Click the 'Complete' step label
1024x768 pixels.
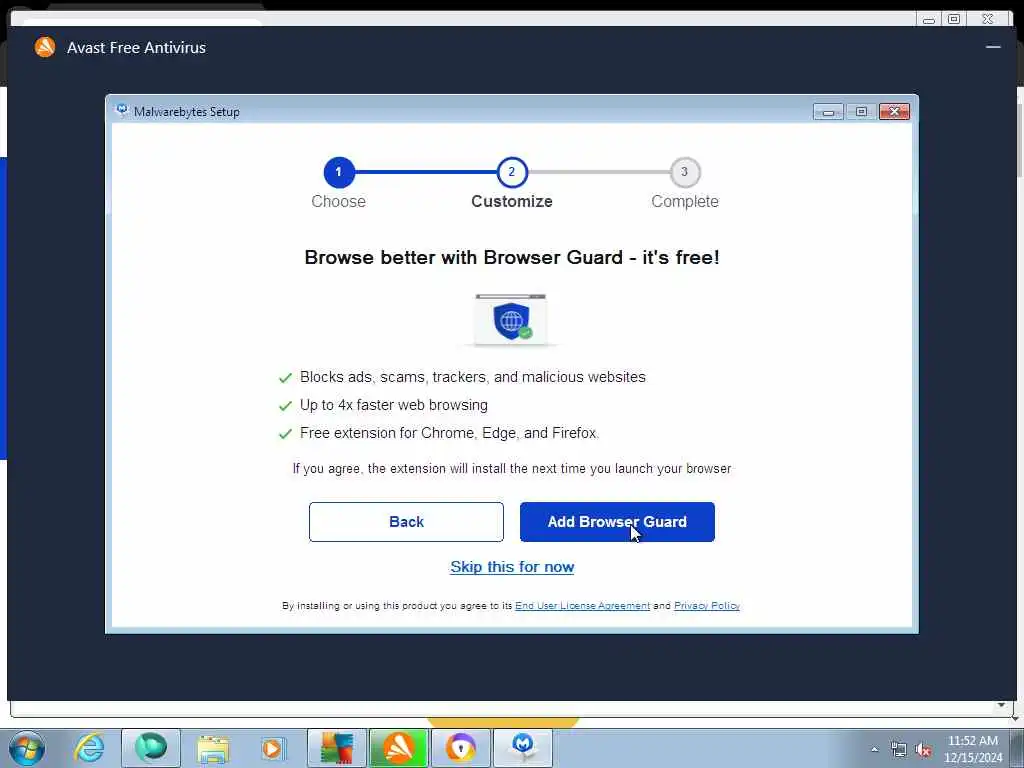(x=685, y=201)
